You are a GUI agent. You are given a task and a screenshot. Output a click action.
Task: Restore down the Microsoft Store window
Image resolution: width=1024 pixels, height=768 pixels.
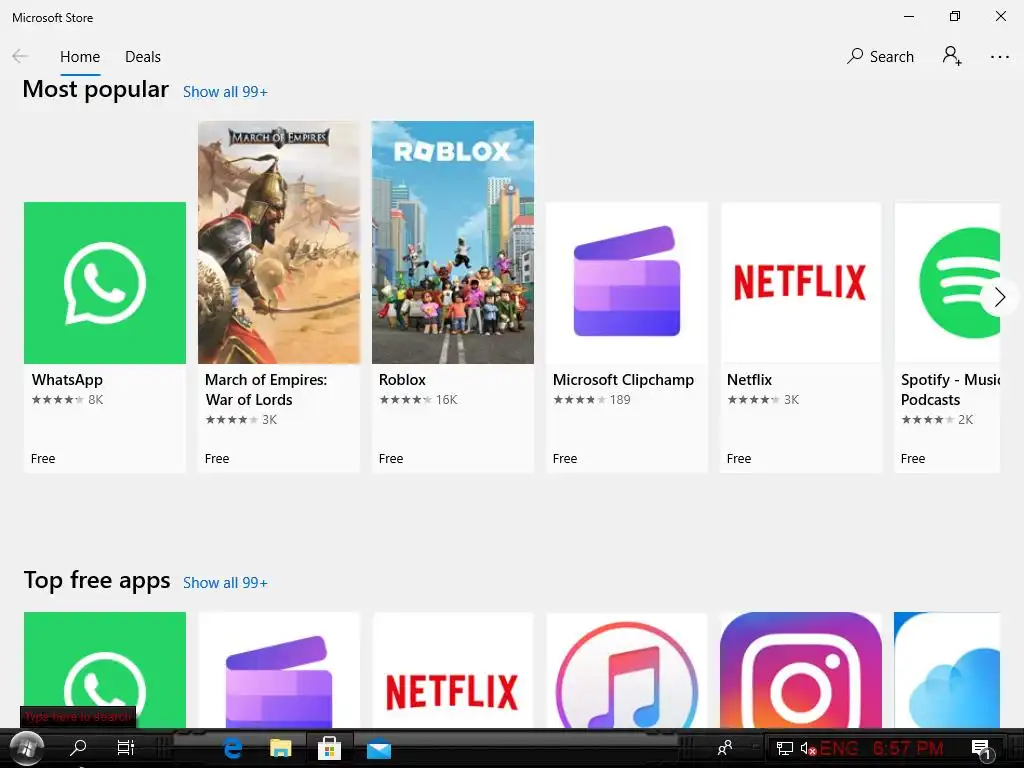[x=955, y=16]
